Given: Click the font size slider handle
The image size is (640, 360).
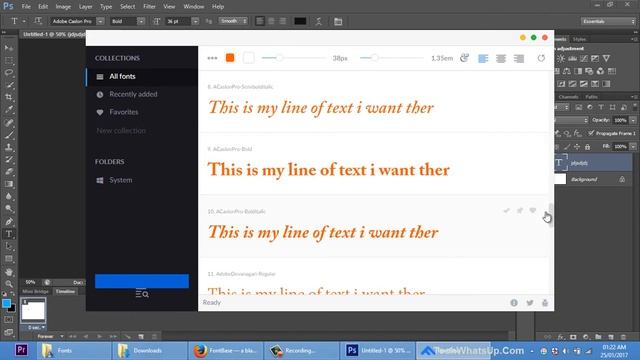Looking at the screenshot, I should tap(280, 58).
